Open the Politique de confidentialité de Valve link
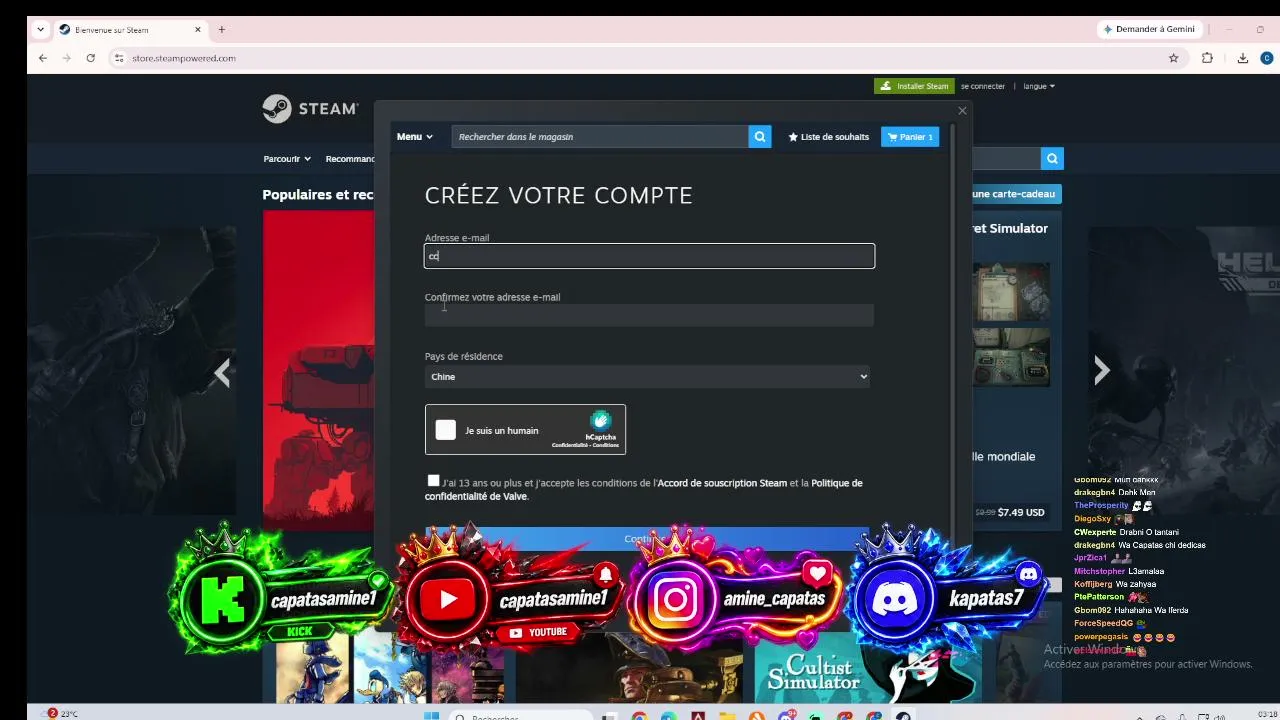The width and height of the screenshot is (1280, 720). (643, 490)
